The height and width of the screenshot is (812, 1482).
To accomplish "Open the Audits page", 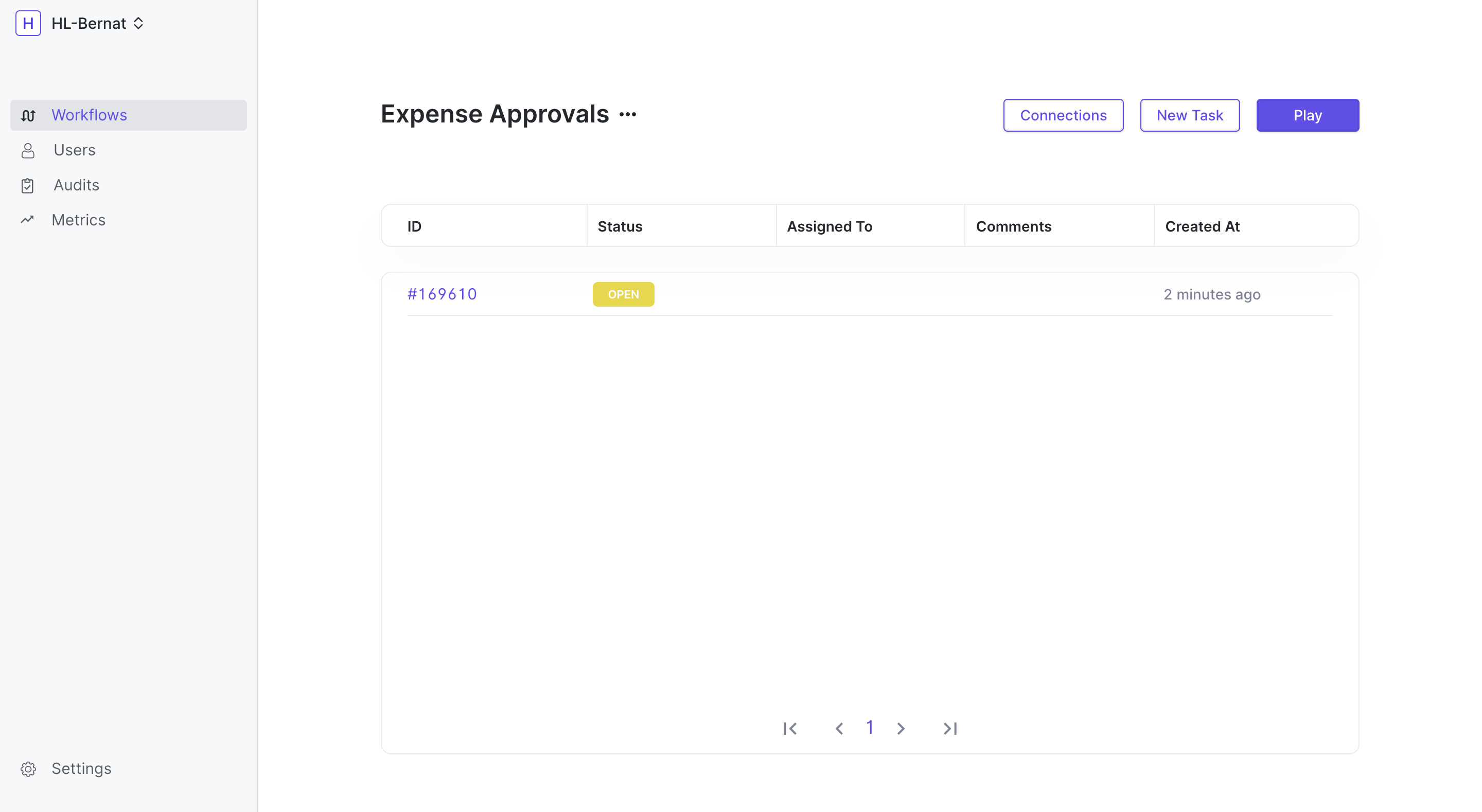I will 77,185.
